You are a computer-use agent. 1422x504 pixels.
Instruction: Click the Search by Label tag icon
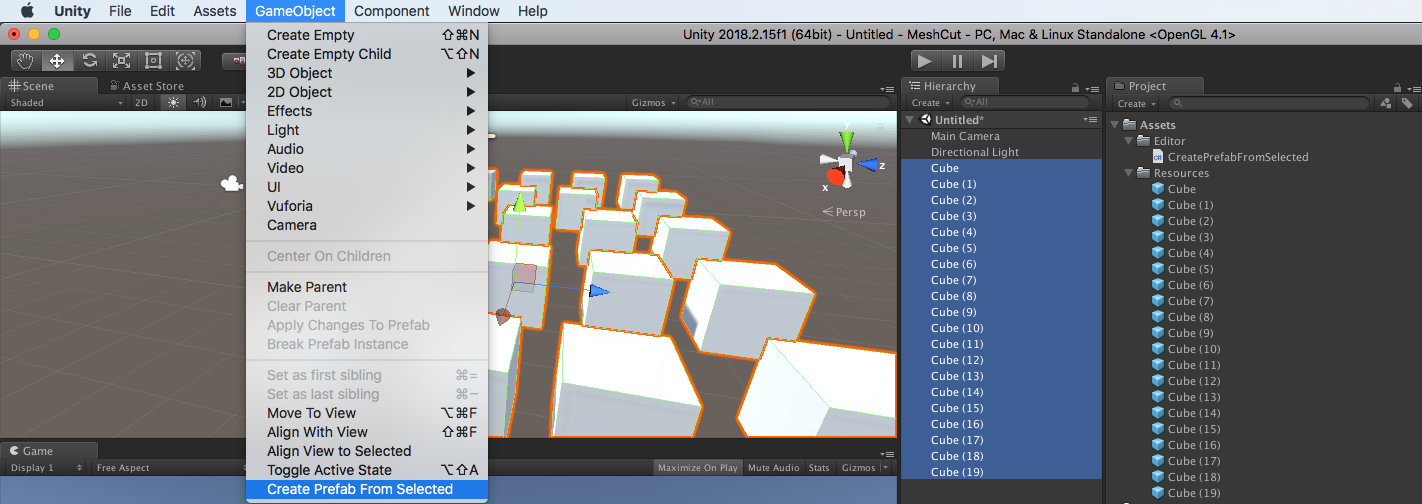(x=1407, y=103)
